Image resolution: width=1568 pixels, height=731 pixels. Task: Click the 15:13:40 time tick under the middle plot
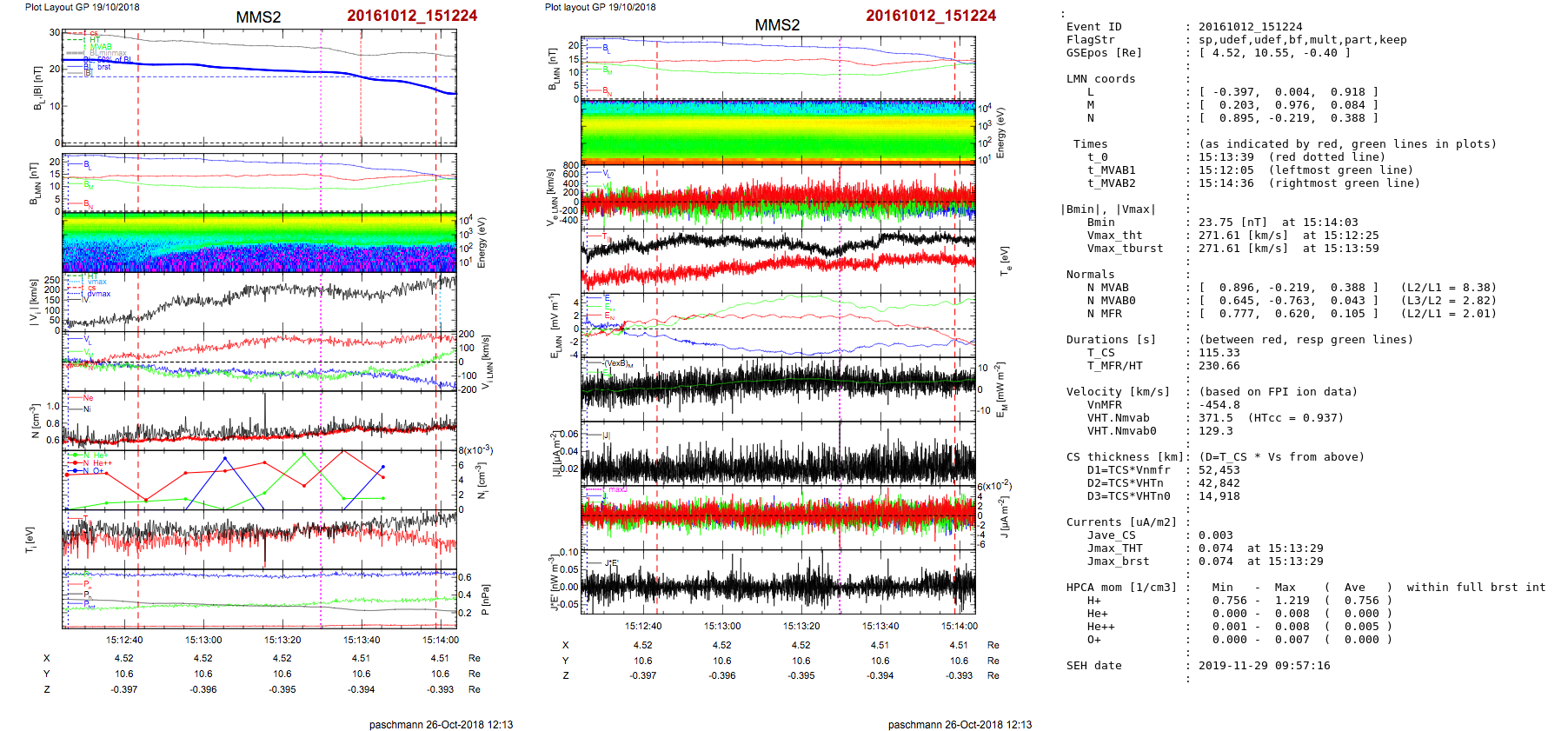[x=880, y=626]
